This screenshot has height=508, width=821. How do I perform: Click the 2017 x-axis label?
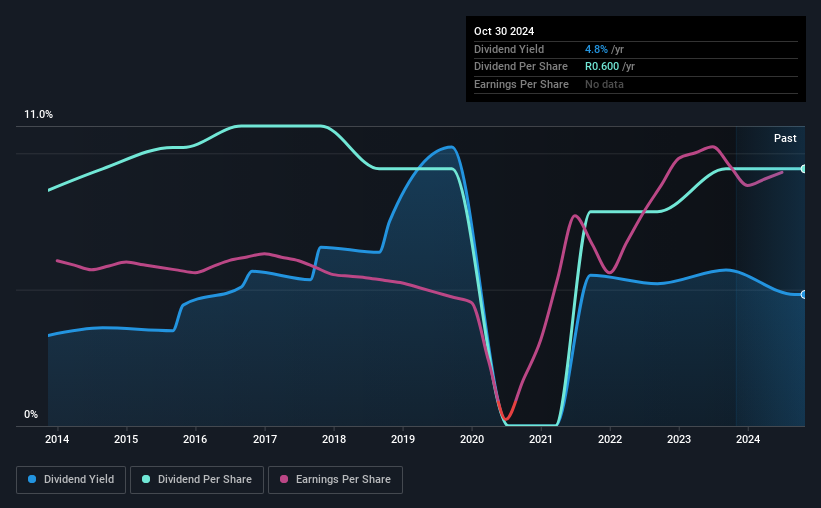[265, 439]
